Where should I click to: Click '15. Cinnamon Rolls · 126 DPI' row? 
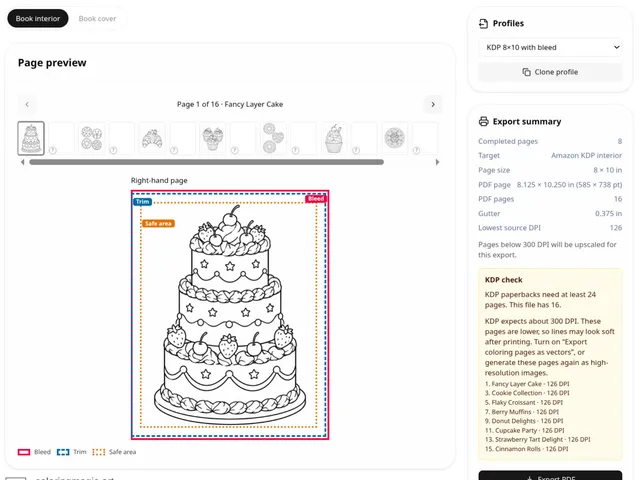coord(527,449)
